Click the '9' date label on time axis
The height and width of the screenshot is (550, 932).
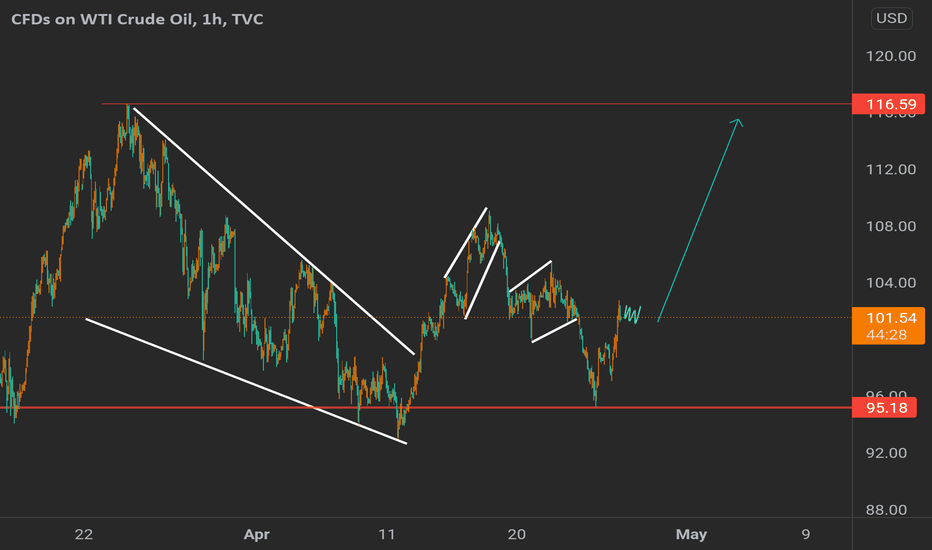point(805,535)
